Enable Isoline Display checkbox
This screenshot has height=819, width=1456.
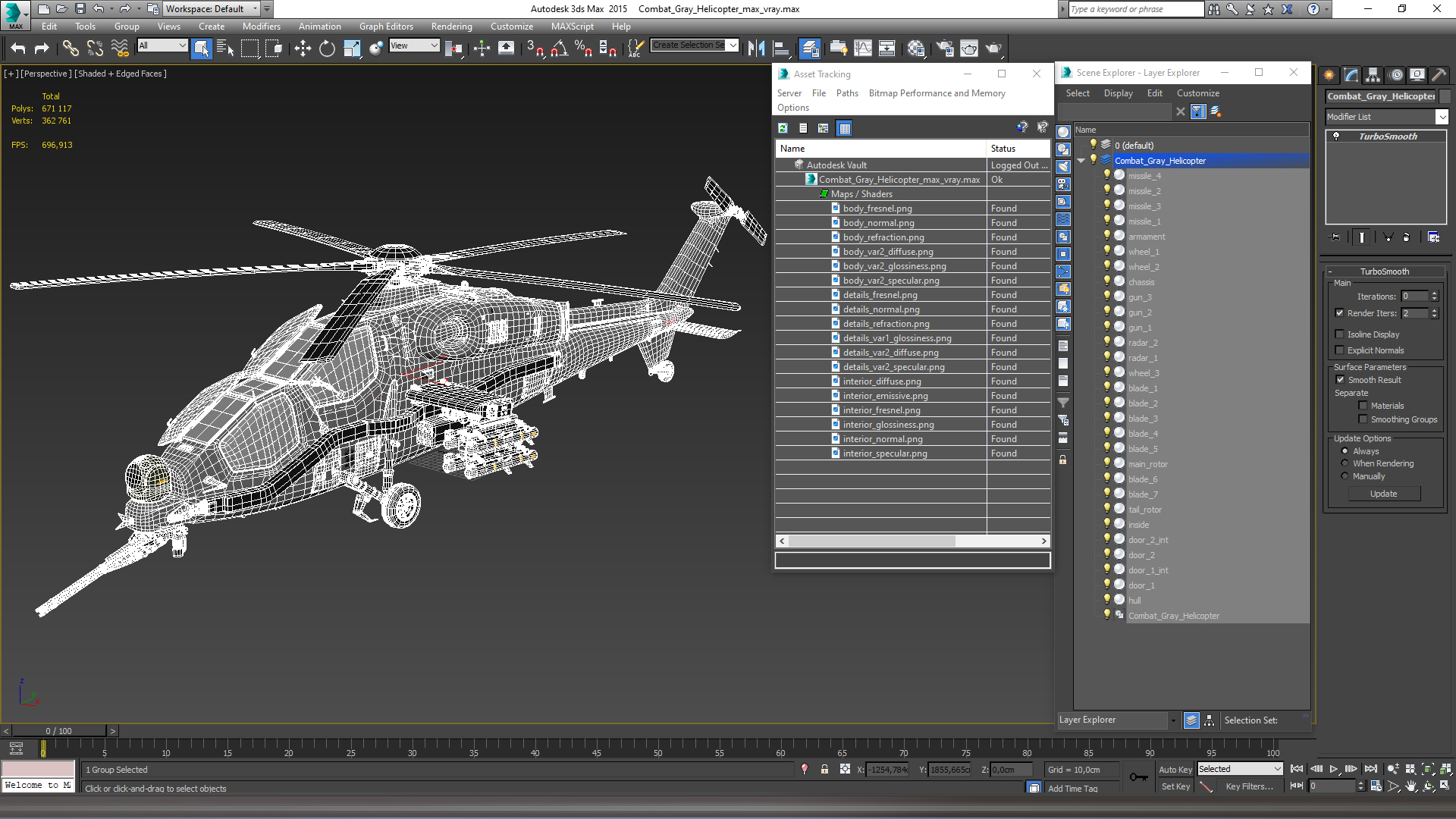(x=1339, y=334)
